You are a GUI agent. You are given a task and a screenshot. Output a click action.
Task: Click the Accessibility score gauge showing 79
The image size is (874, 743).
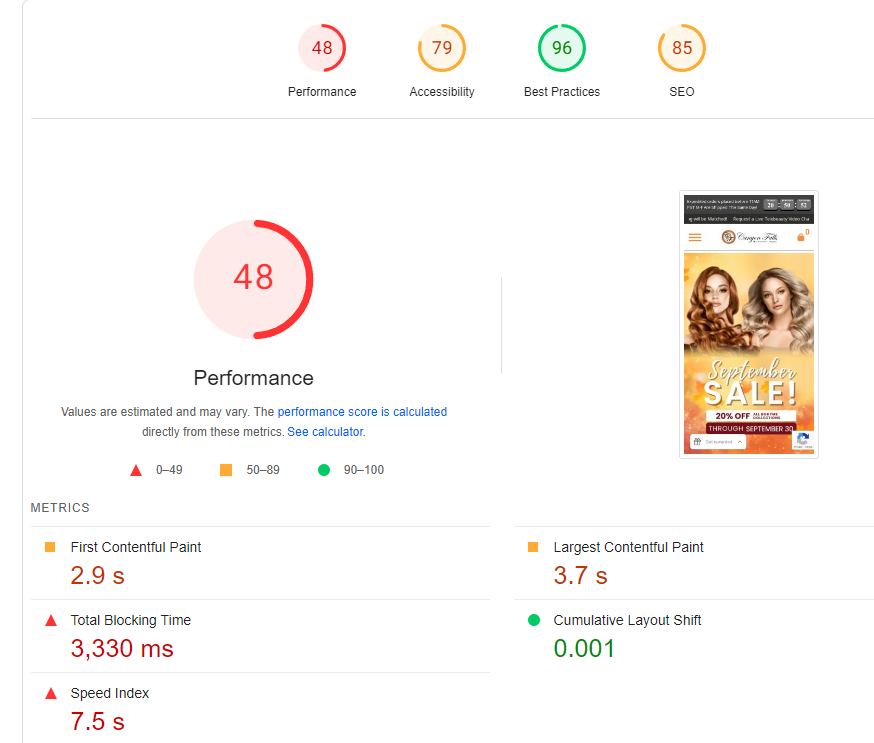pyautogui.click(x=442, y=48)
